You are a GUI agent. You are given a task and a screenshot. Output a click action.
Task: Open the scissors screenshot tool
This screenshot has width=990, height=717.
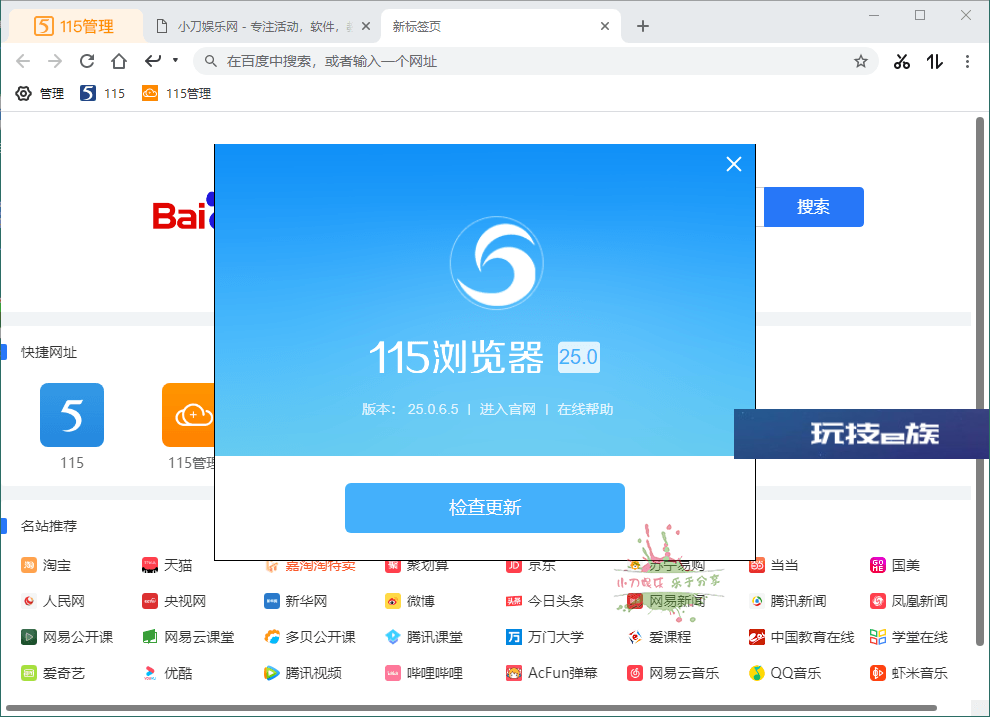(x=902, y=61)
